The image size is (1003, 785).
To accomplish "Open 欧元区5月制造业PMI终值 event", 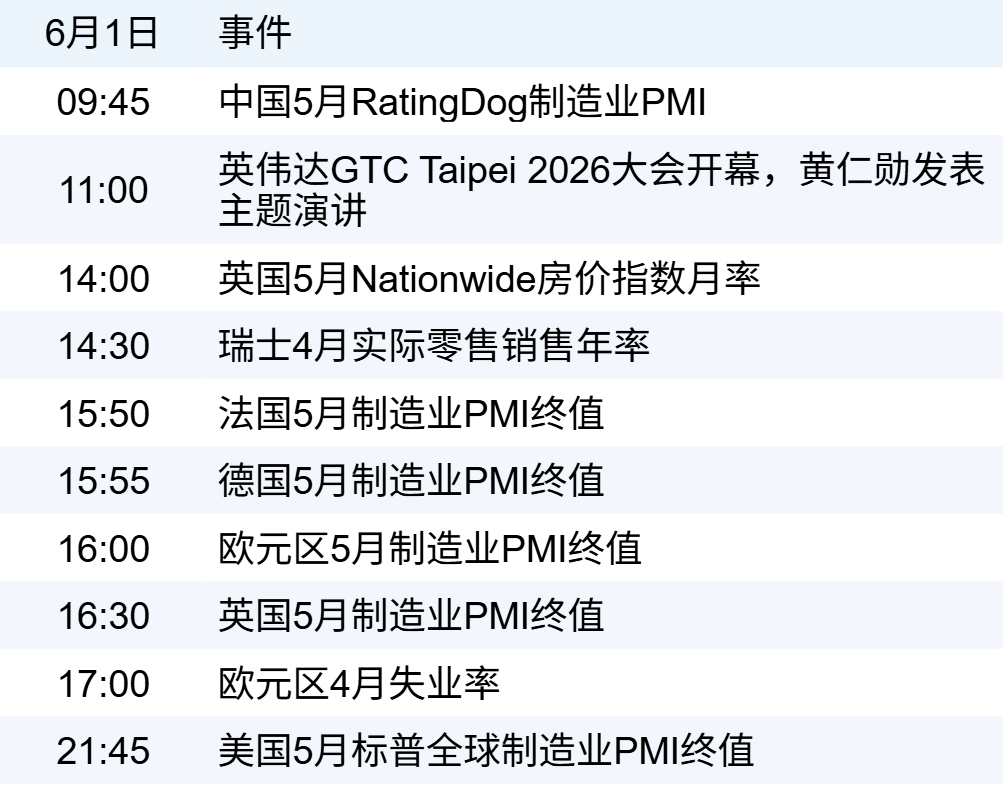I will tap(430, 548).
